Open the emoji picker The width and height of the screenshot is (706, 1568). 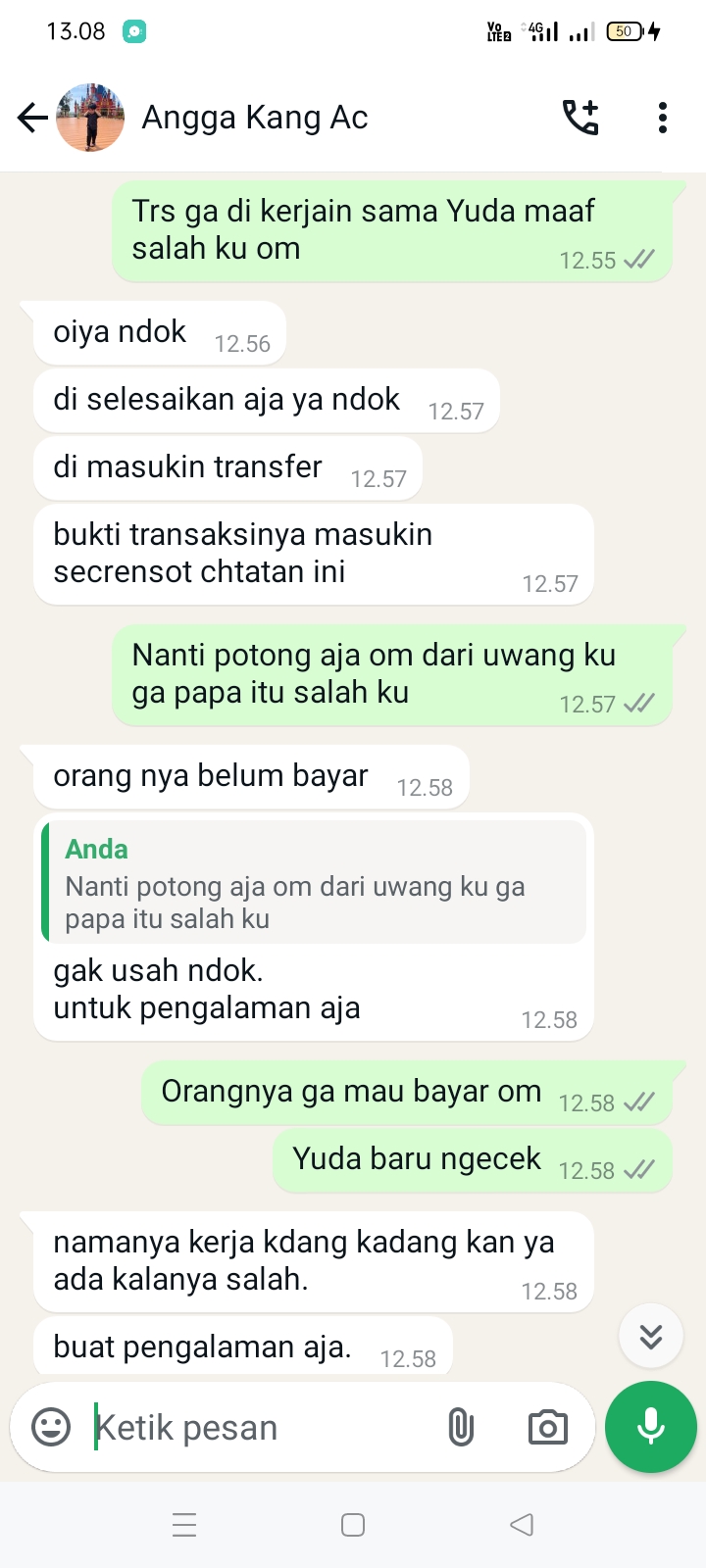51,1427
